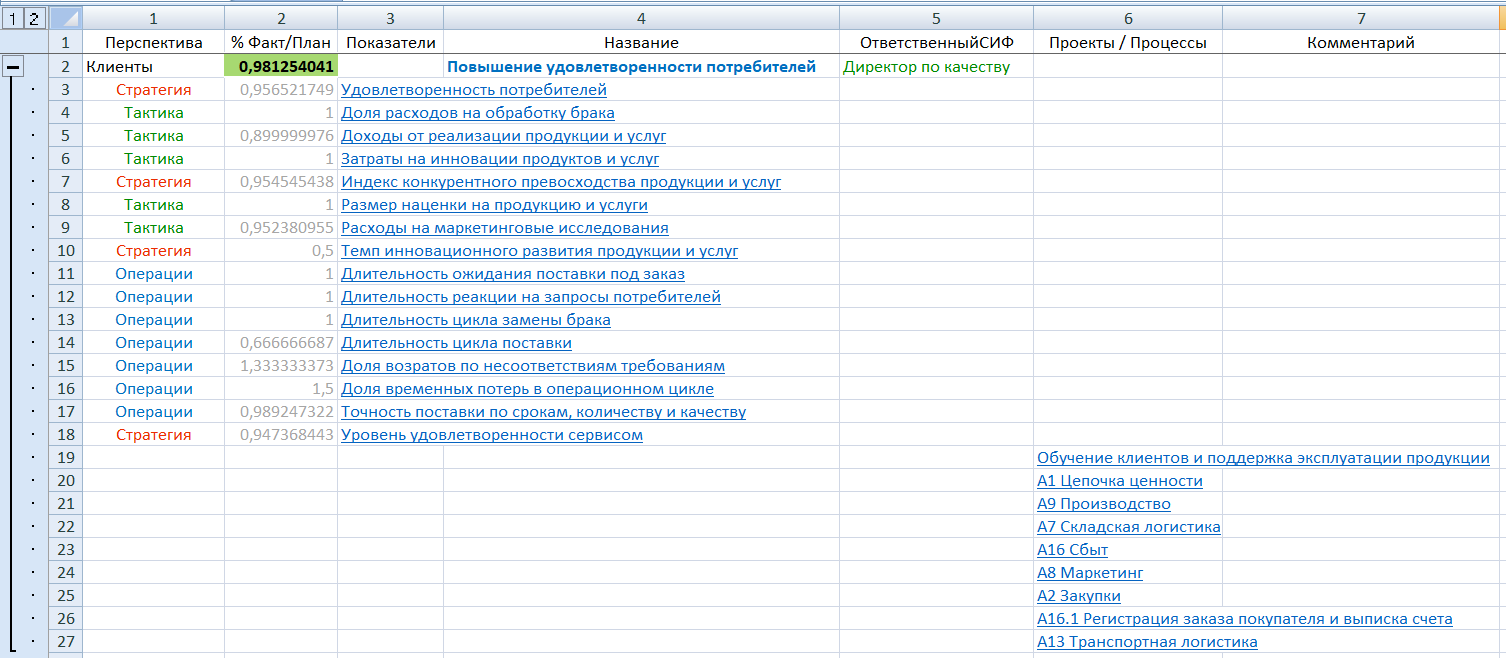Select row 10 header
1506x658 pixels.
pyautogui.click(x=65, y=251)
